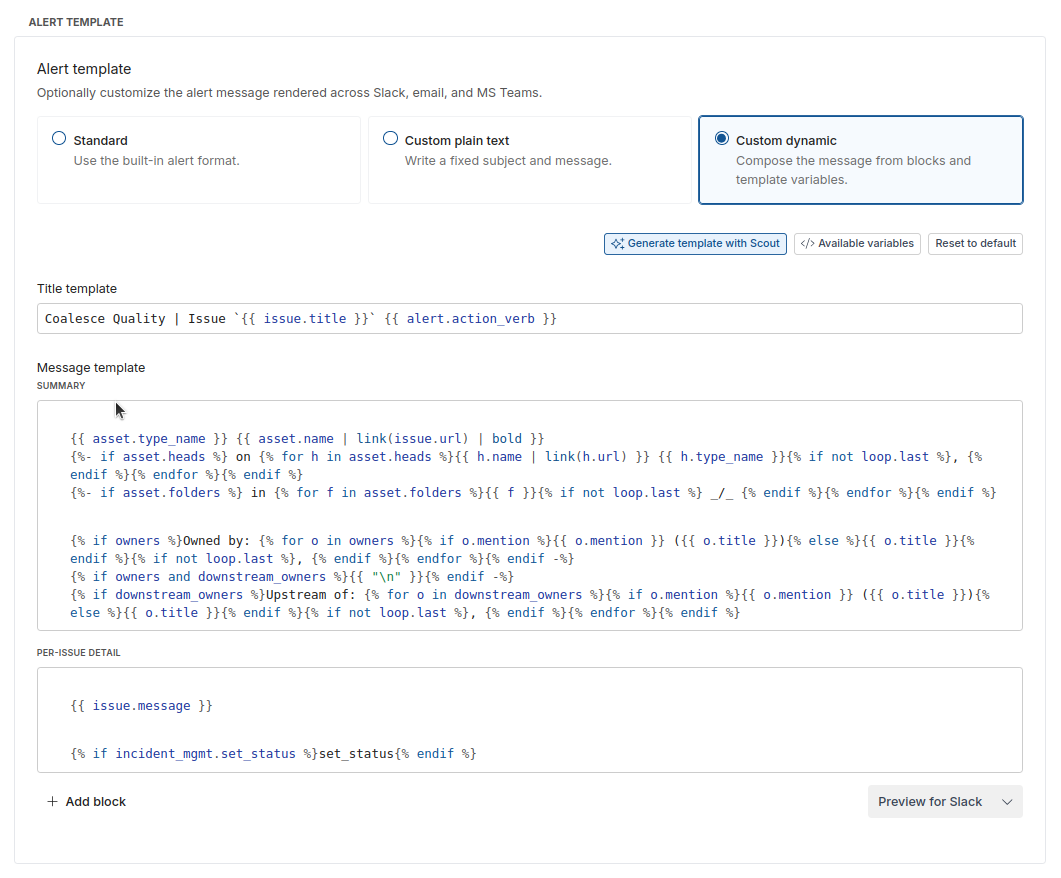Image resolution: width=1061 pixels, height=878 pixels.
Task: Click the 'Message template' label
Action: click(x=91, y=367)
